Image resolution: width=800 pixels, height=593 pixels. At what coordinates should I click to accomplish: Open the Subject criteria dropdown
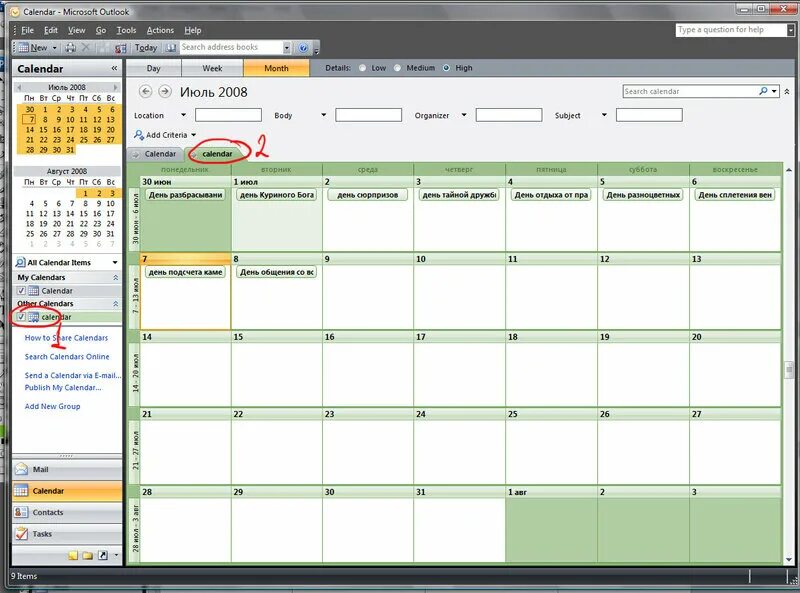click(x=604, y=115)
